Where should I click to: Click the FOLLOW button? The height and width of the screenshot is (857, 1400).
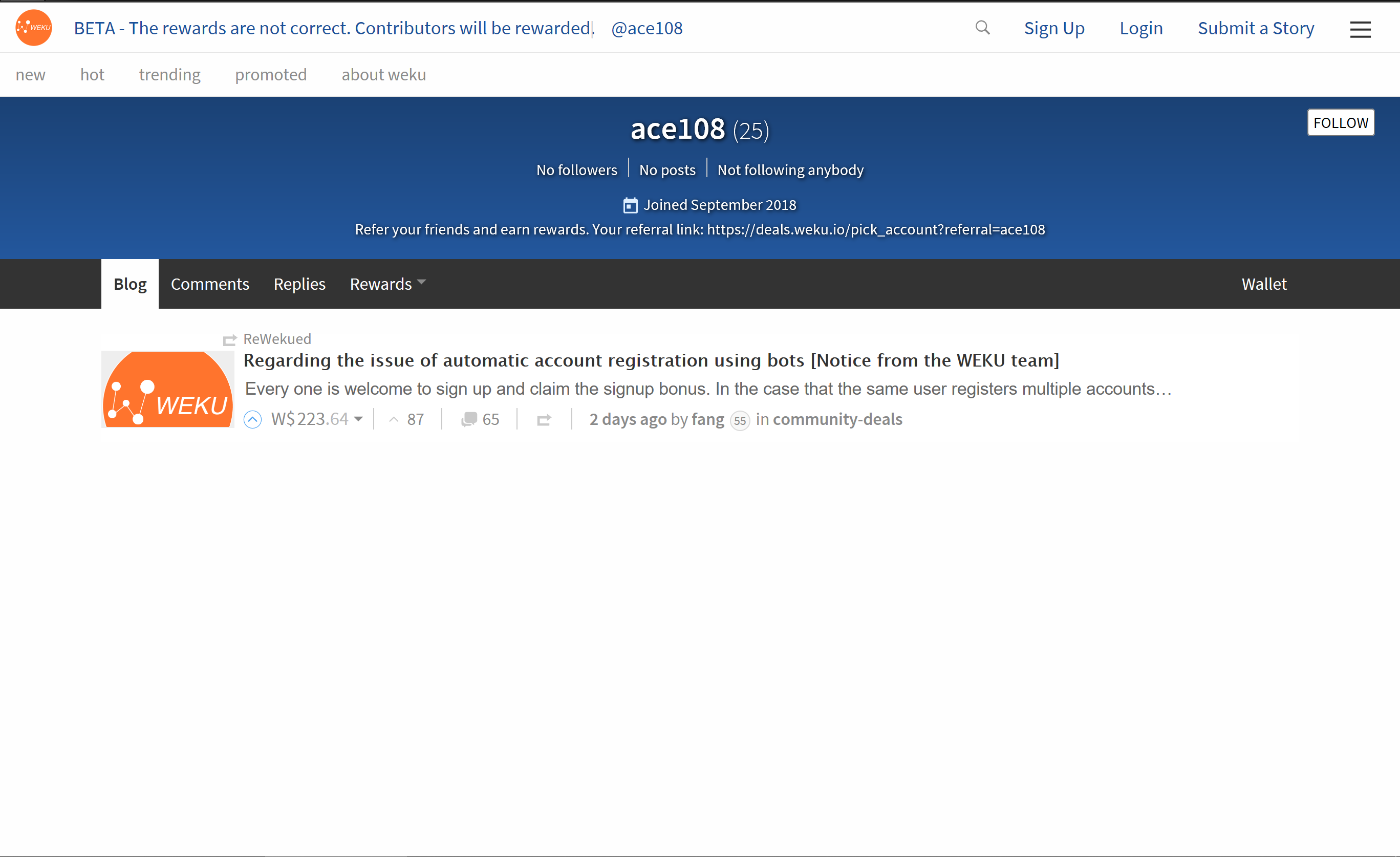tap(1340, 123)
